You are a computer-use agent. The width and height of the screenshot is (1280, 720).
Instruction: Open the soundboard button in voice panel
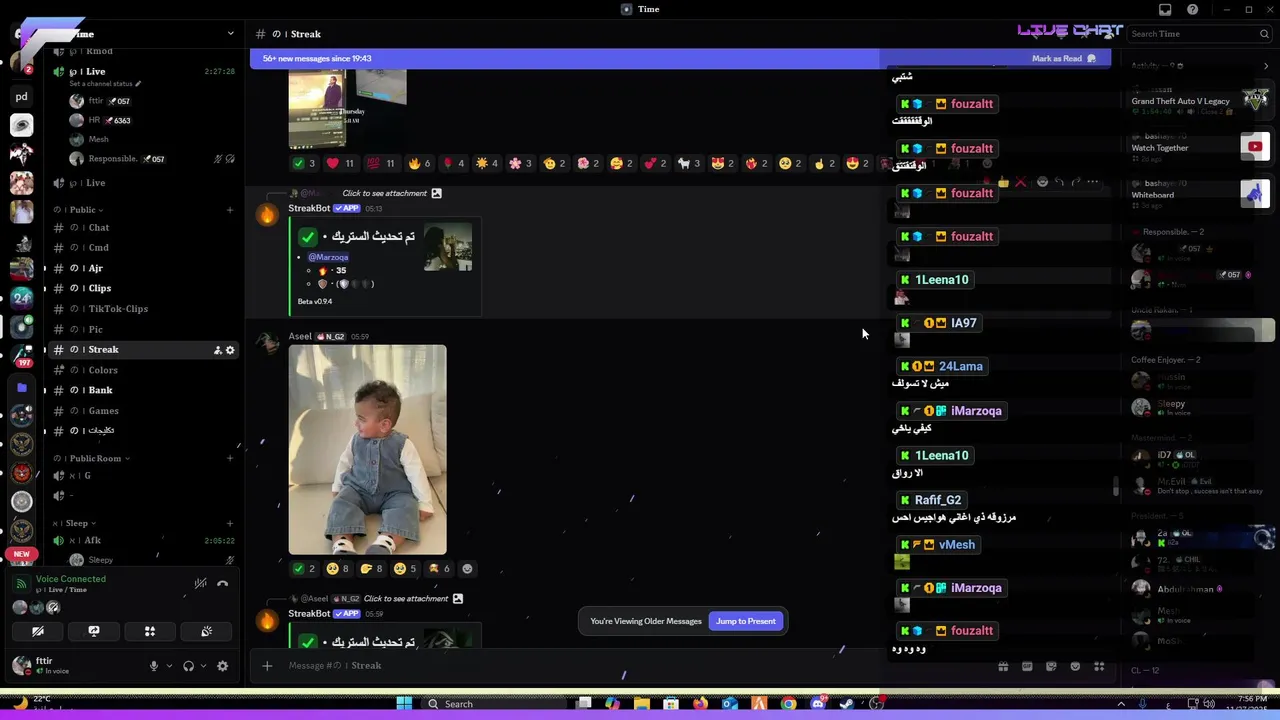(x=206, y=631)
